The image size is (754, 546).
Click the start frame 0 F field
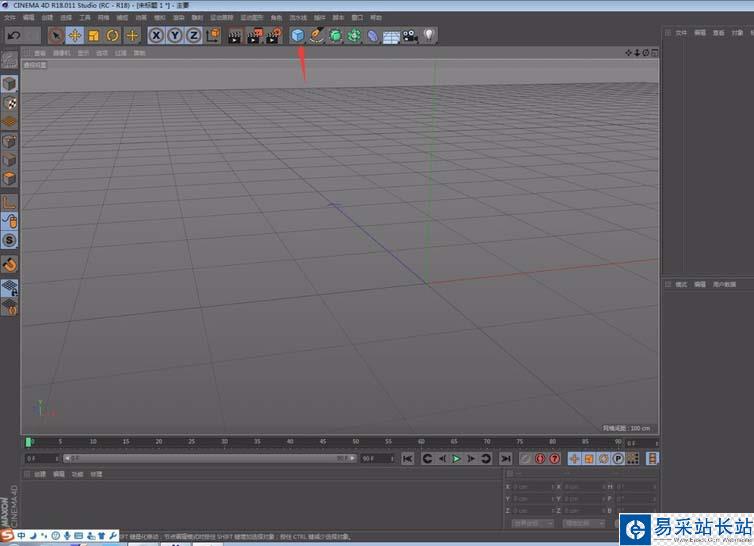pyautogui.click(x=41, y=459)
